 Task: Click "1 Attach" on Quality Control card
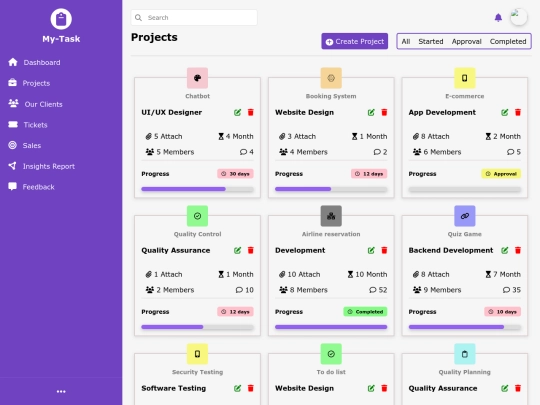click(x=164, y=274)
